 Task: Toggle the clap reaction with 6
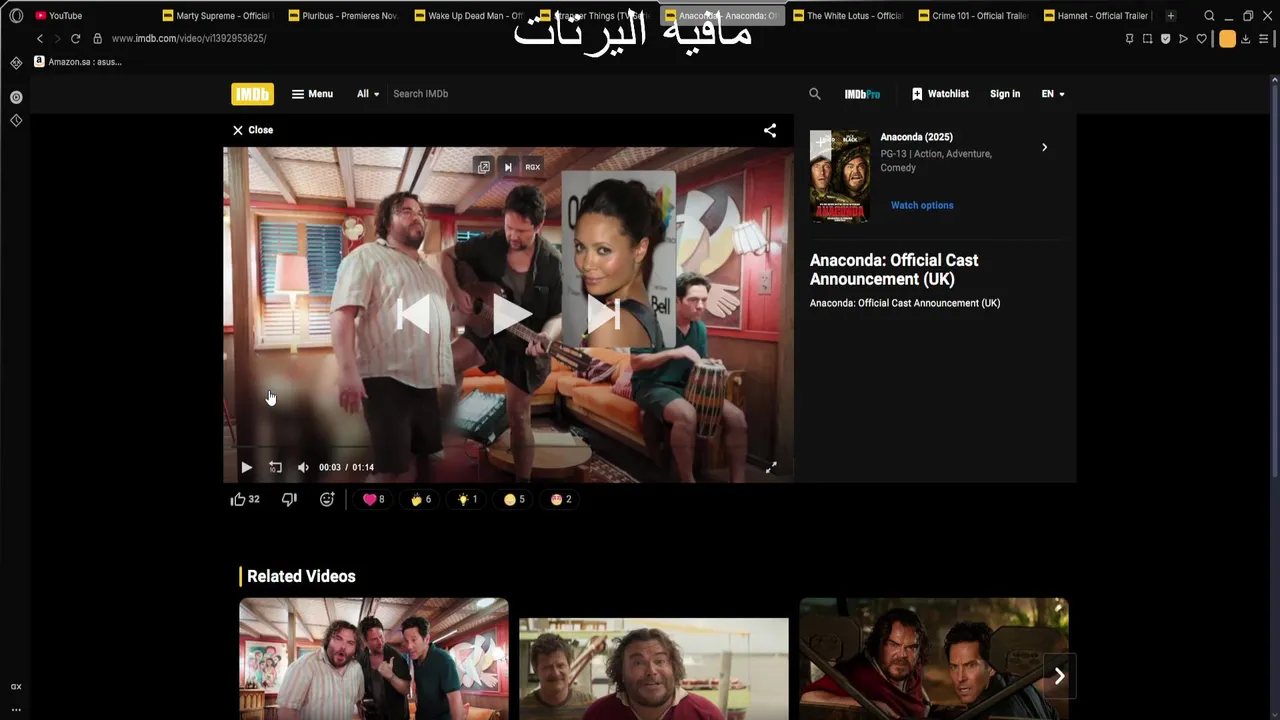(421, 499)
